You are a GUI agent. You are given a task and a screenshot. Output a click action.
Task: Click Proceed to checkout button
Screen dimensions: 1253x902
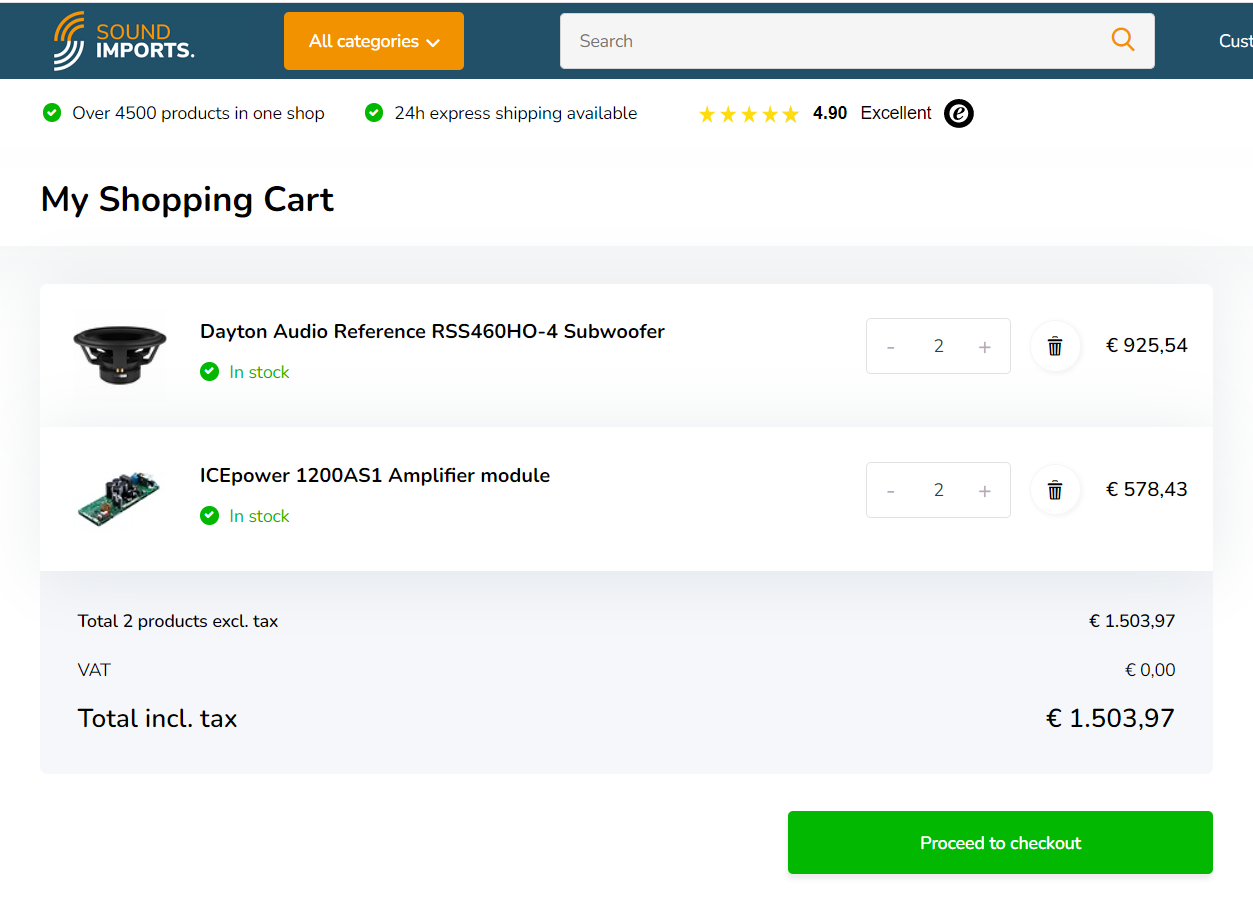[1000, 843]
